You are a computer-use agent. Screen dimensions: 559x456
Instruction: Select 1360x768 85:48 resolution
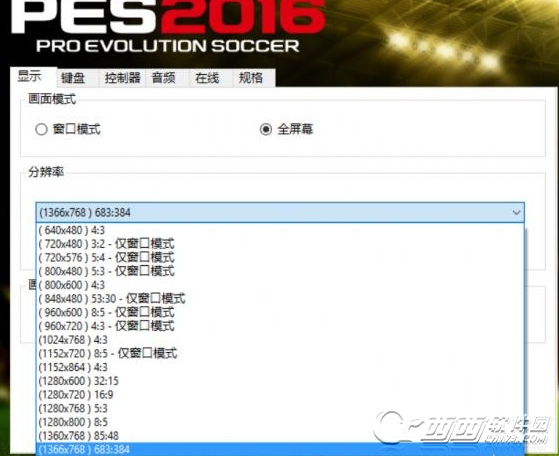(x=280, y=436)
